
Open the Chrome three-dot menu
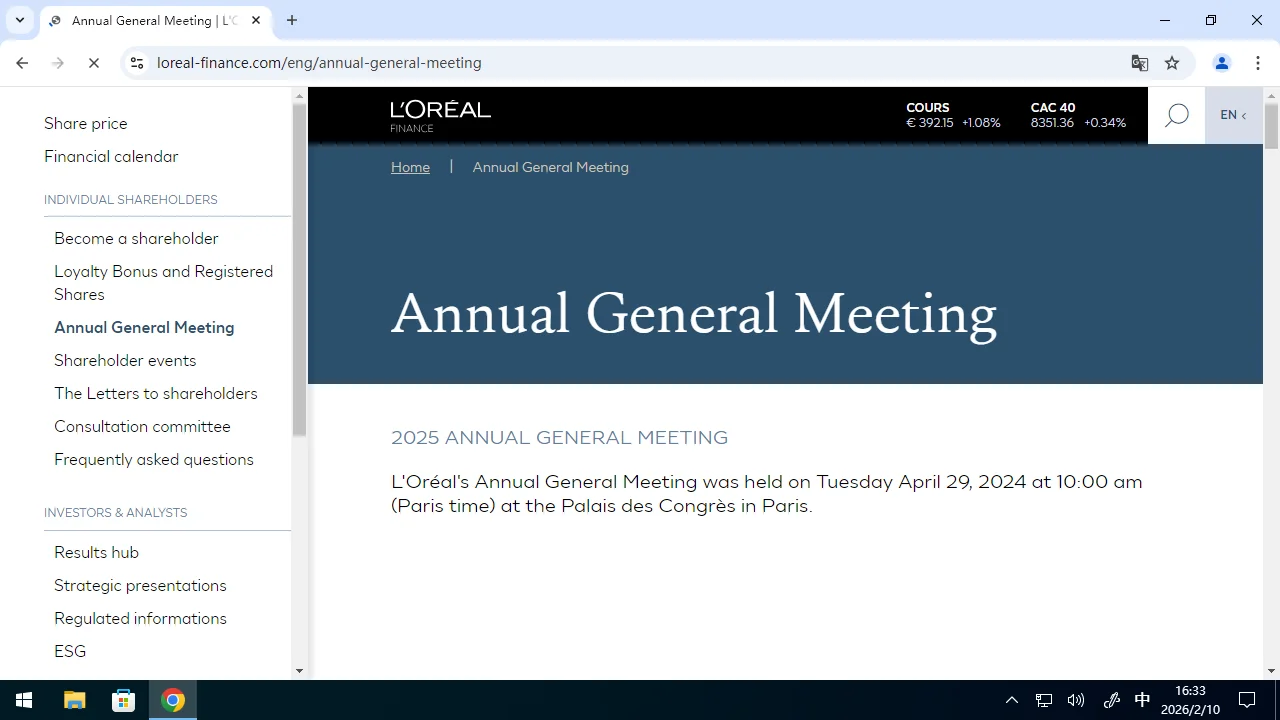click(1258, 62)
